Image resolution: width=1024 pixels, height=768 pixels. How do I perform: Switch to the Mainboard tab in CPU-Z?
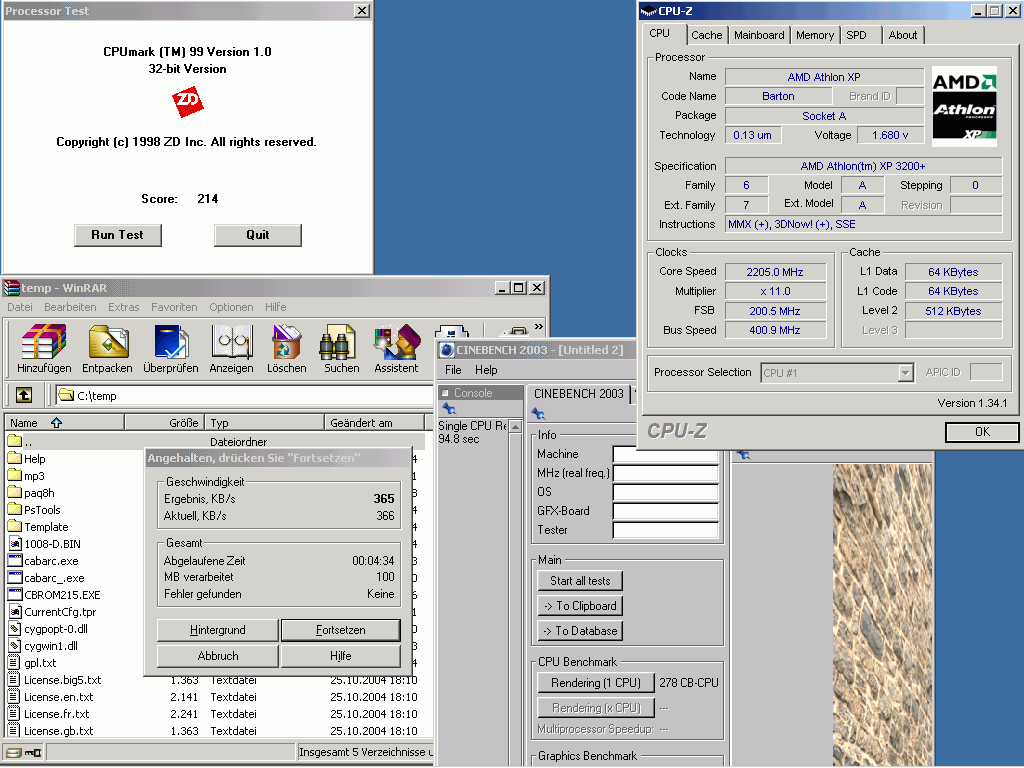click(x=759, y=35)
